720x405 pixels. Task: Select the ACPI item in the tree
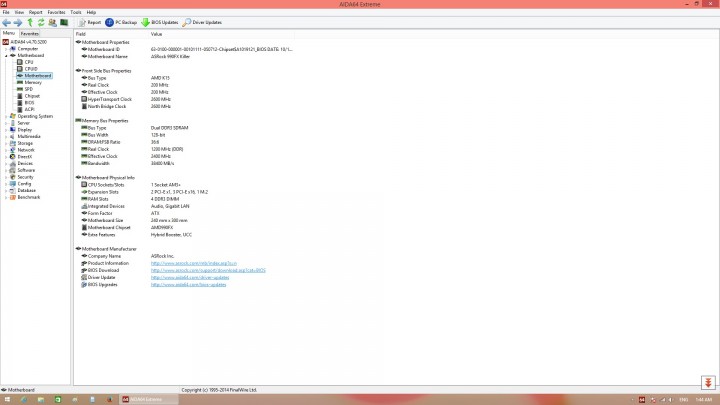[29, 109]
